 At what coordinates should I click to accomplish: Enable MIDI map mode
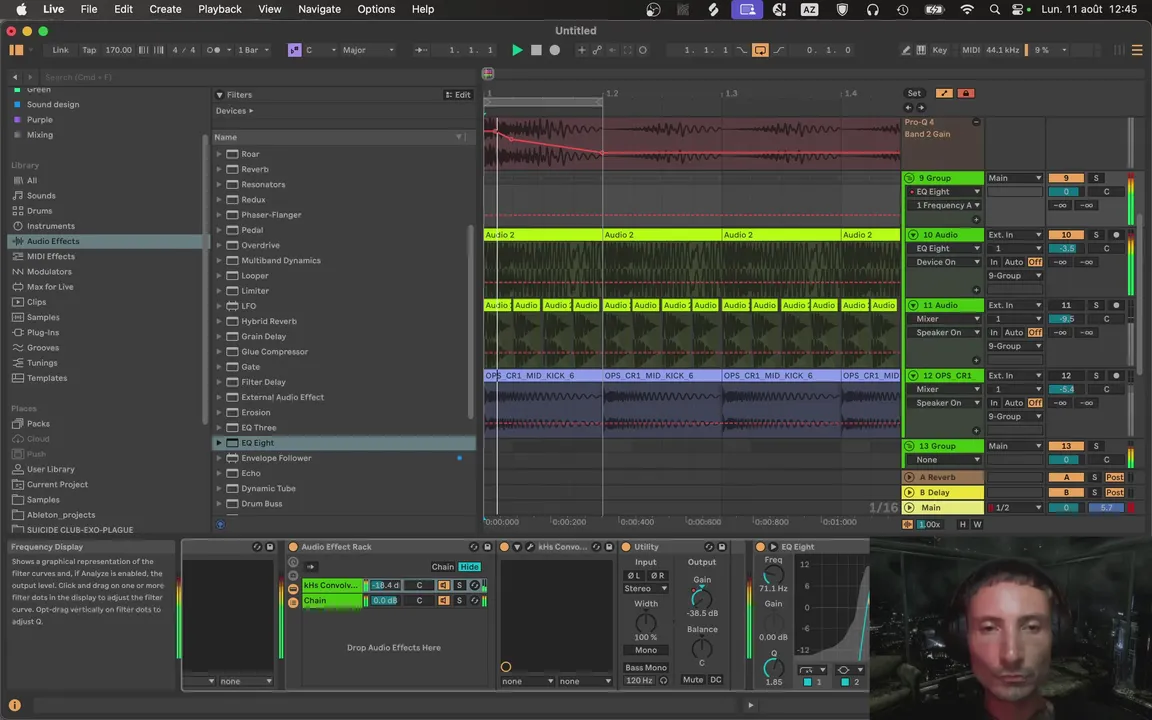coord(971,50)
